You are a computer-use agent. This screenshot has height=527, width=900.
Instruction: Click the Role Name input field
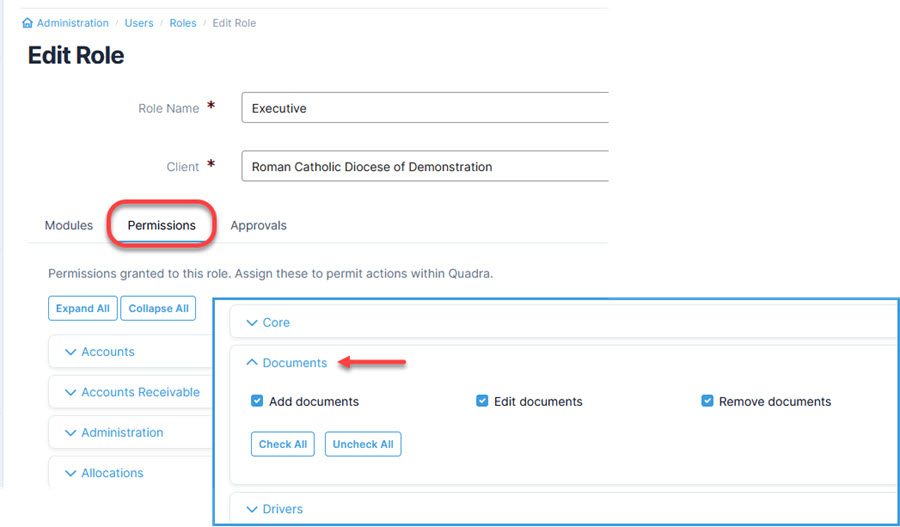(x=425, y=108)
